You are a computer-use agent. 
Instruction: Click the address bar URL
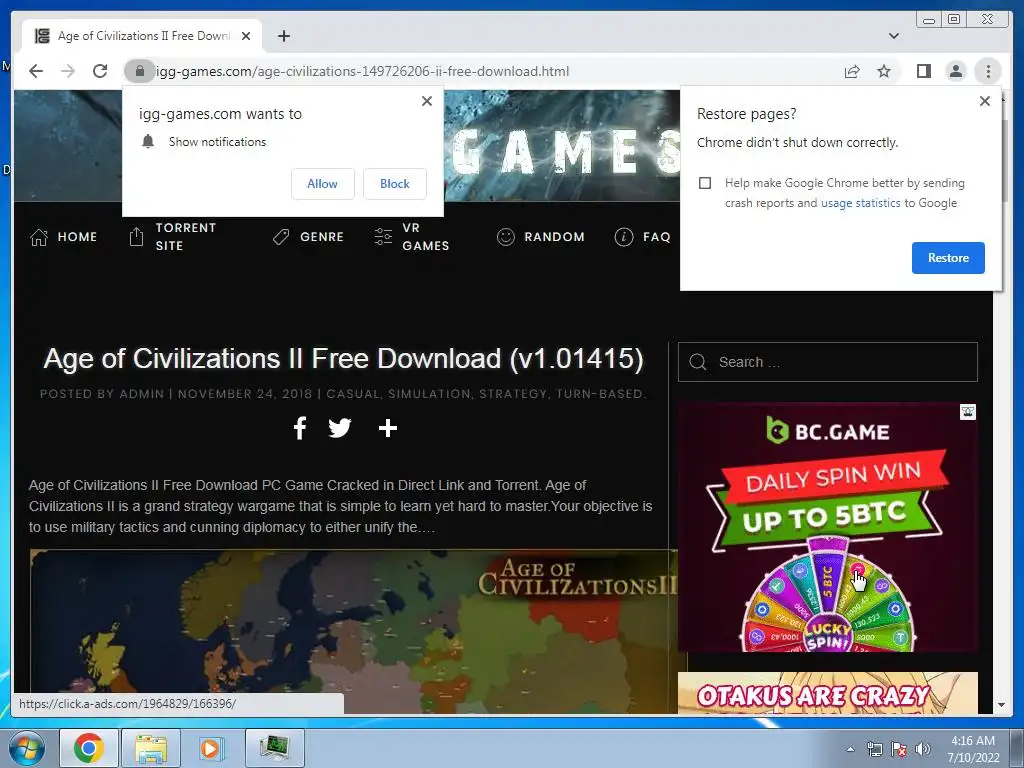(x=362, y=71)
